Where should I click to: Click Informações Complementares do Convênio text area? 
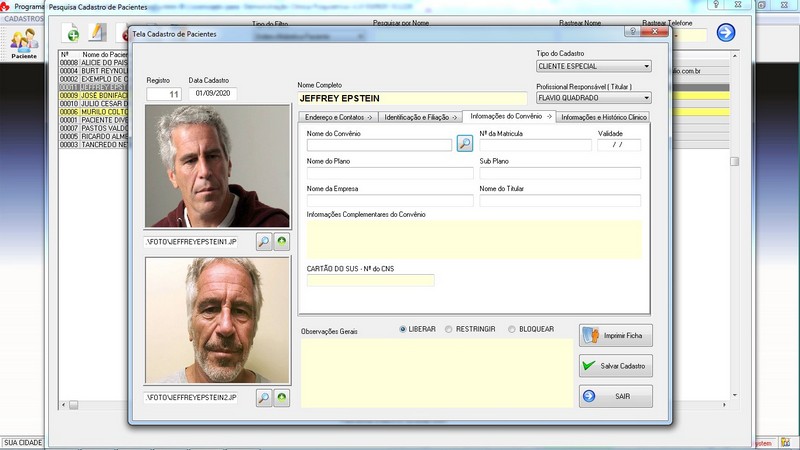click(474, 239)
